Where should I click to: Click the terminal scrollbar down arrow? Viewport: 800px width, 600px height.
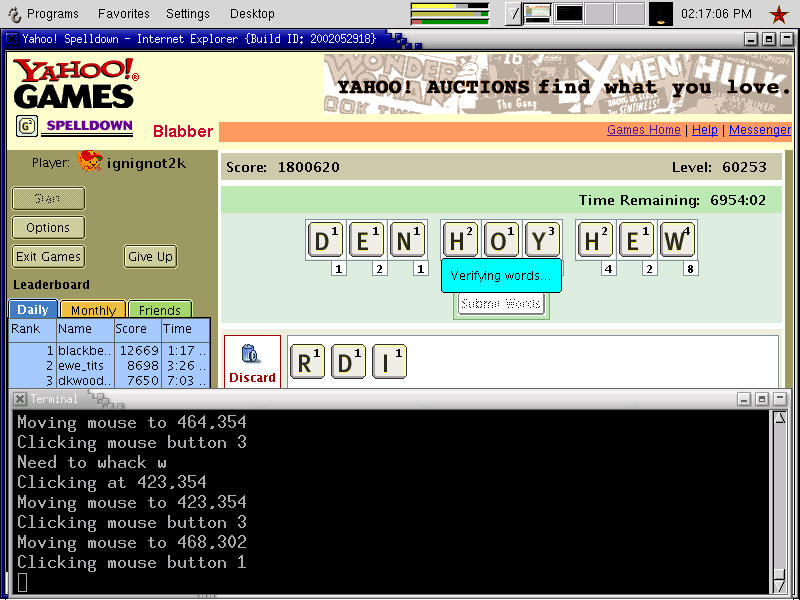(780, 587)
